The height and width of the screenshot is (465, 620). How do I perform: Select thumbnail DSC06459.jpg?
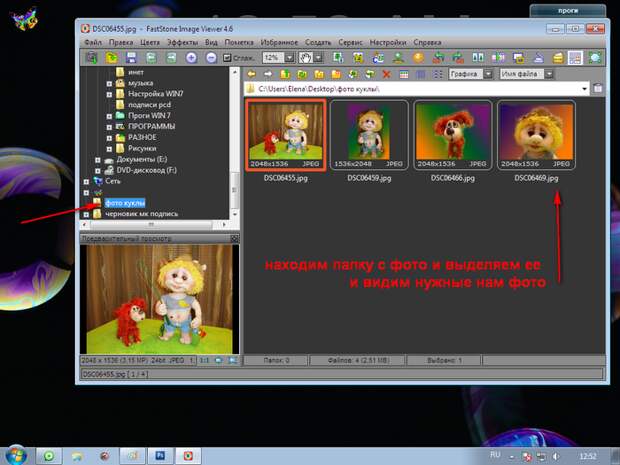(369, 135)
